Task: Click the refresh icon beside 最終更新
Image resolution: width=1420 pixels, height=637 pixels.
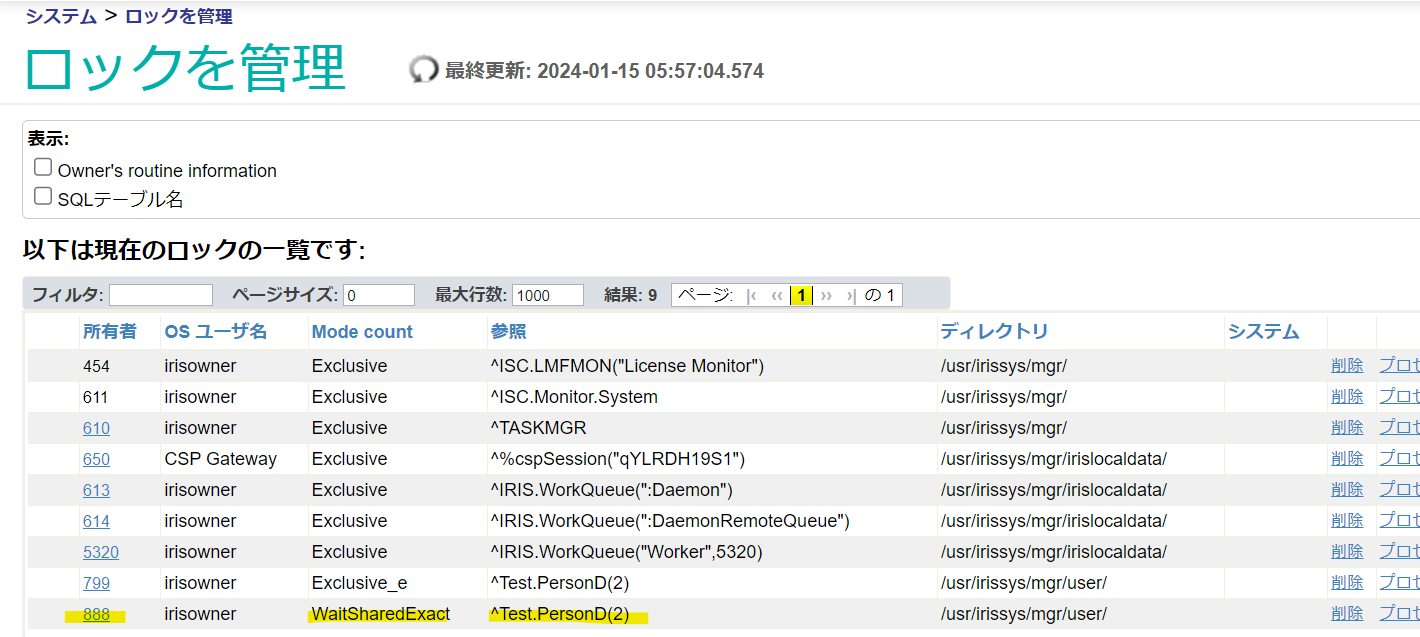Action: (x=424, y=69)
